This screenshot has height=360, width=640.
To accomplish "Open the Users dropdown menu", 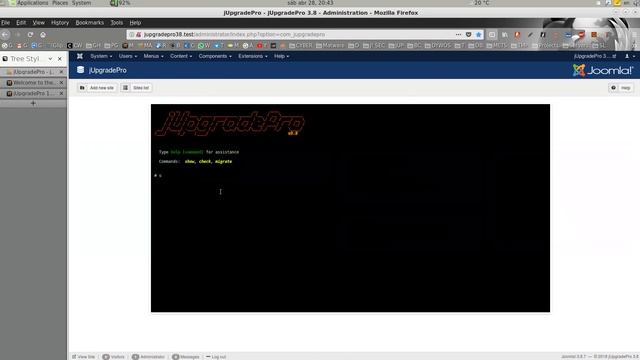I will [128, 56].
